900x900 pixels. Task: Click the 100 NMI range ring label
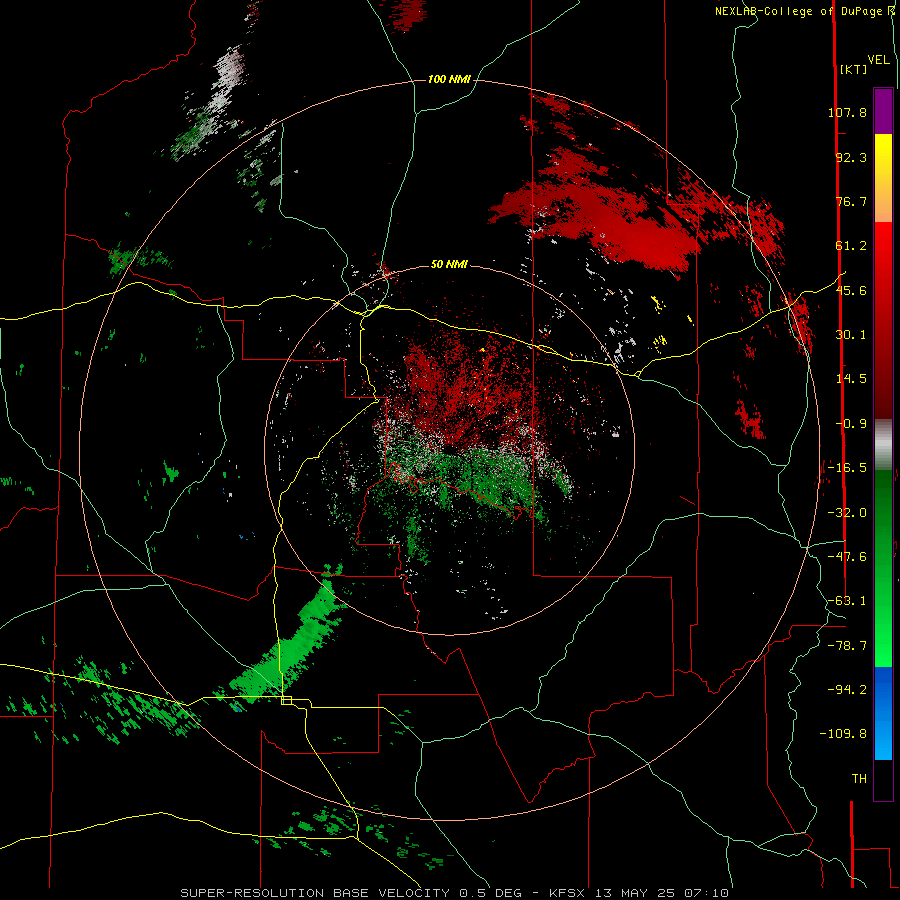click(449, 79)
